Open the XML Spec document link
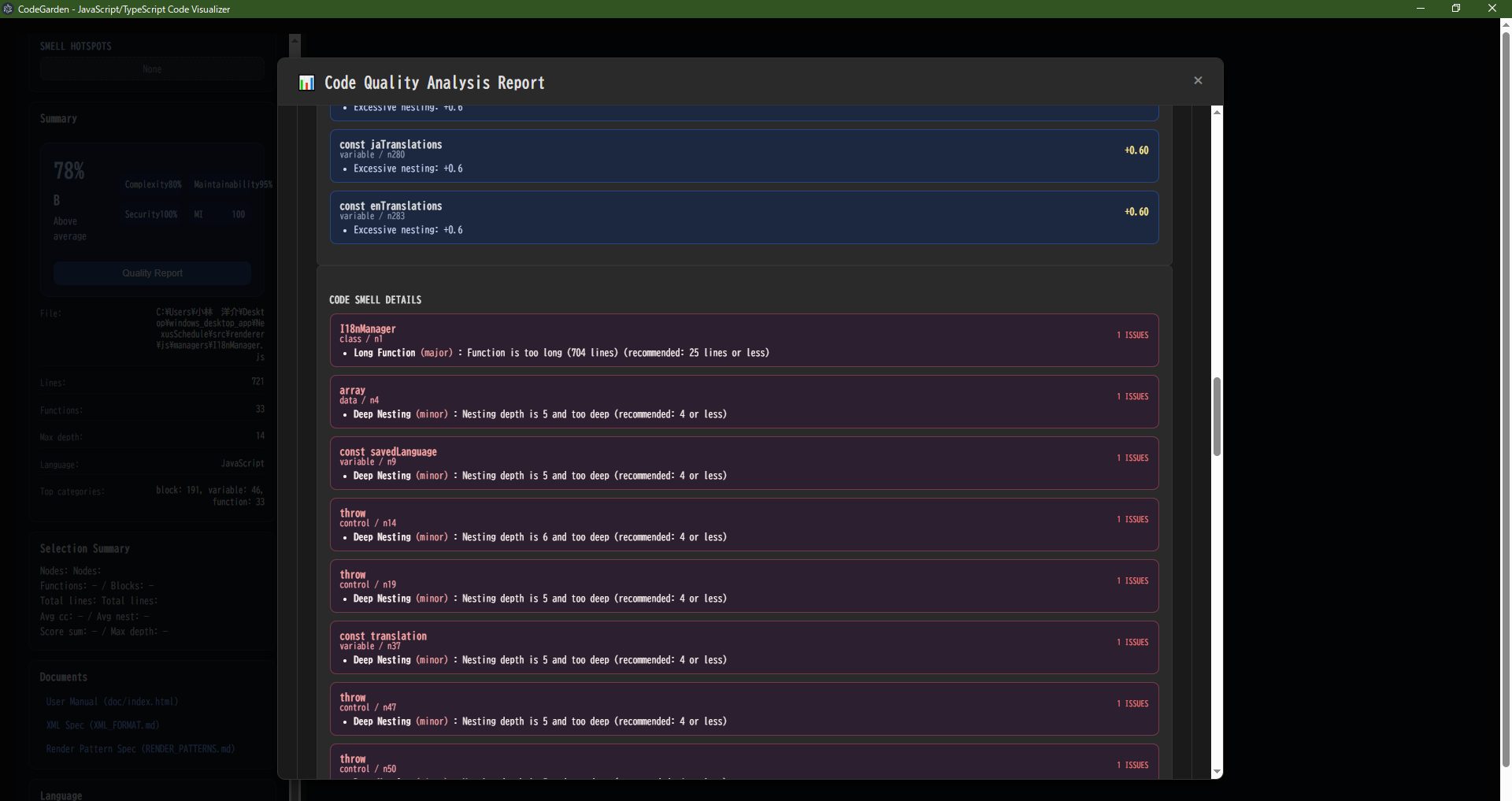The width and height of the screenshot is (1512, 801). click(102, 725)
